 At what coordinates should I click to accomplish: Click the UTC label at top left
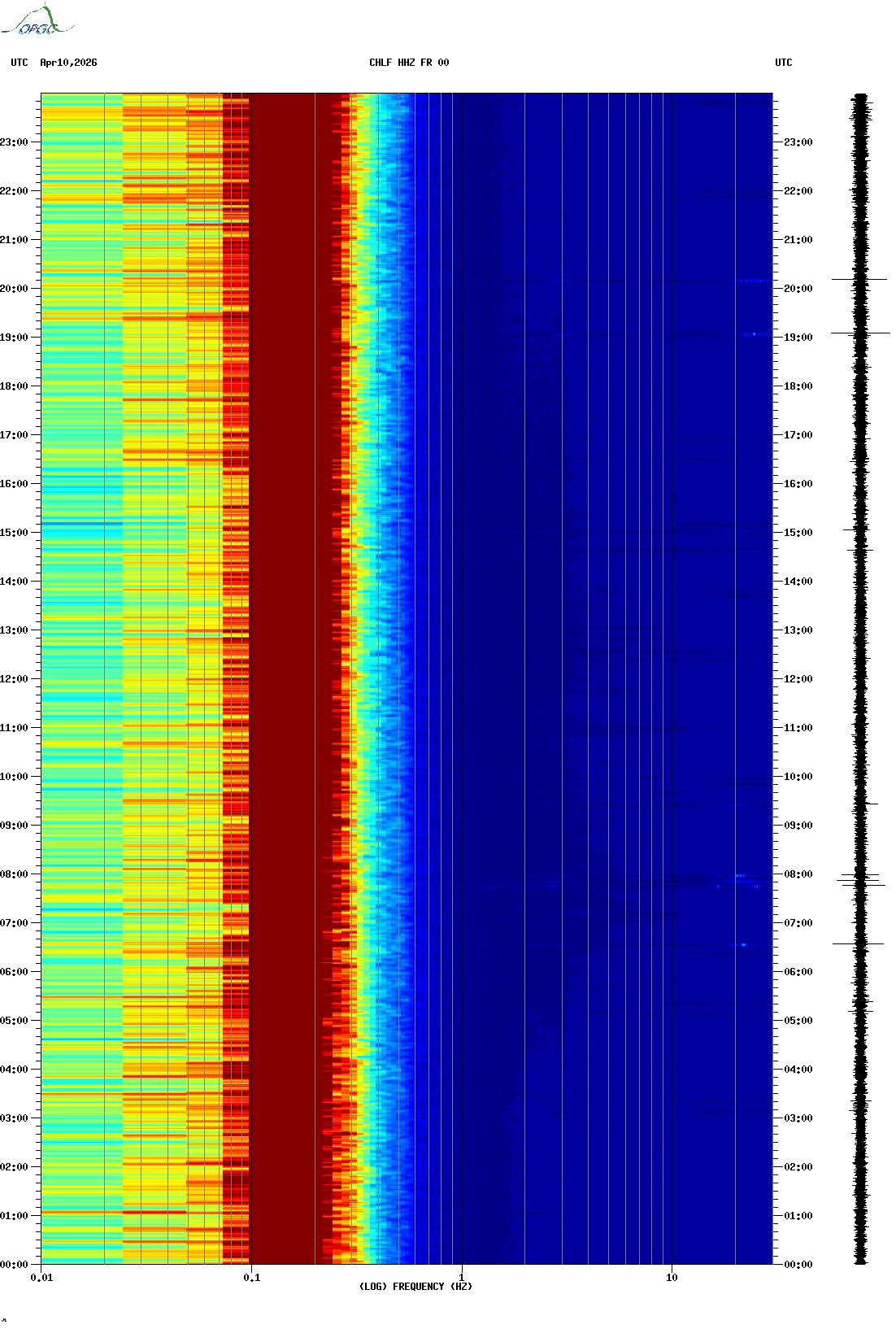pyautogui.click(x=20, y=63)
